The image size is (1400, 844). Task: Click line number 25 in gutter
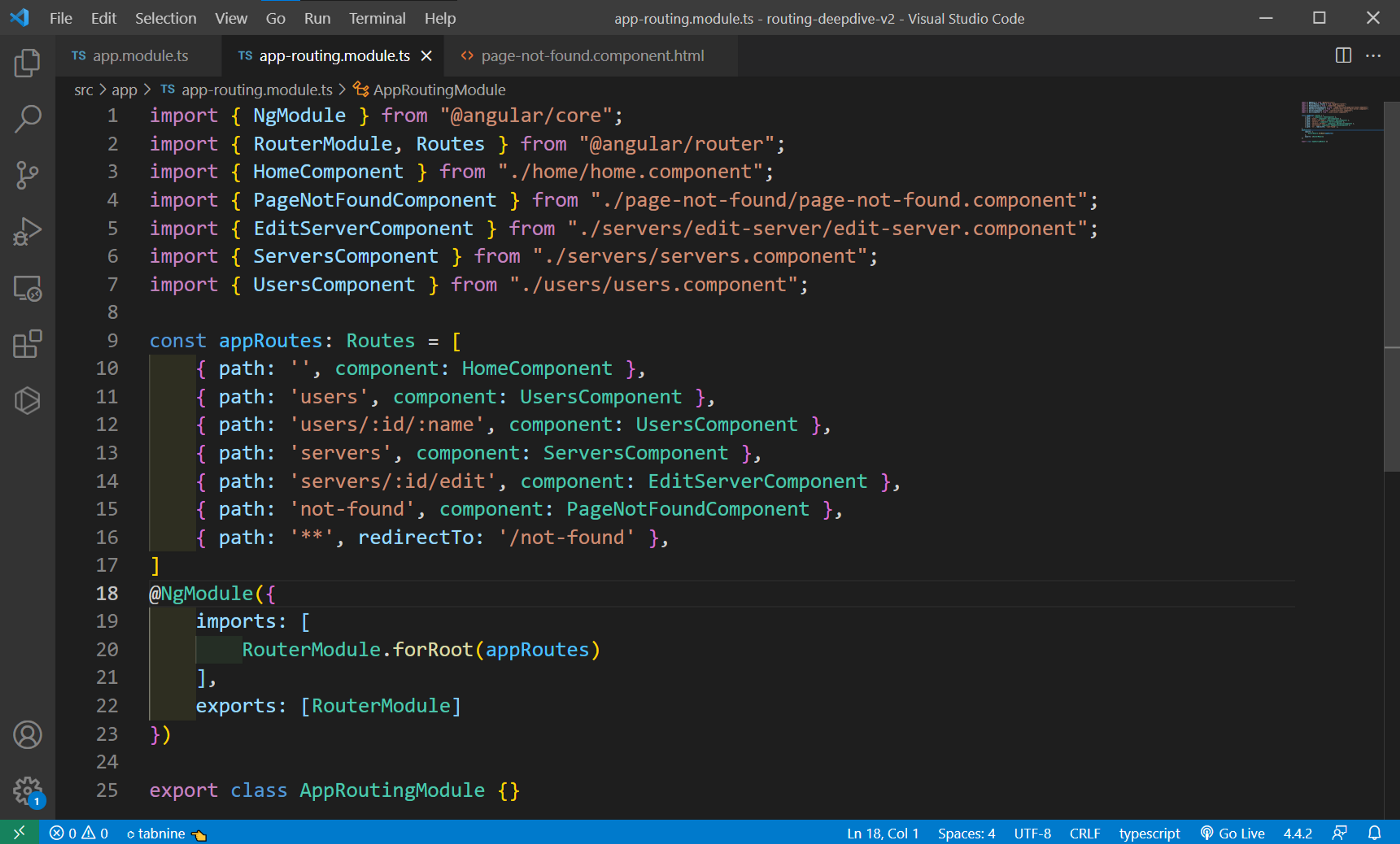tap(107, 790)
